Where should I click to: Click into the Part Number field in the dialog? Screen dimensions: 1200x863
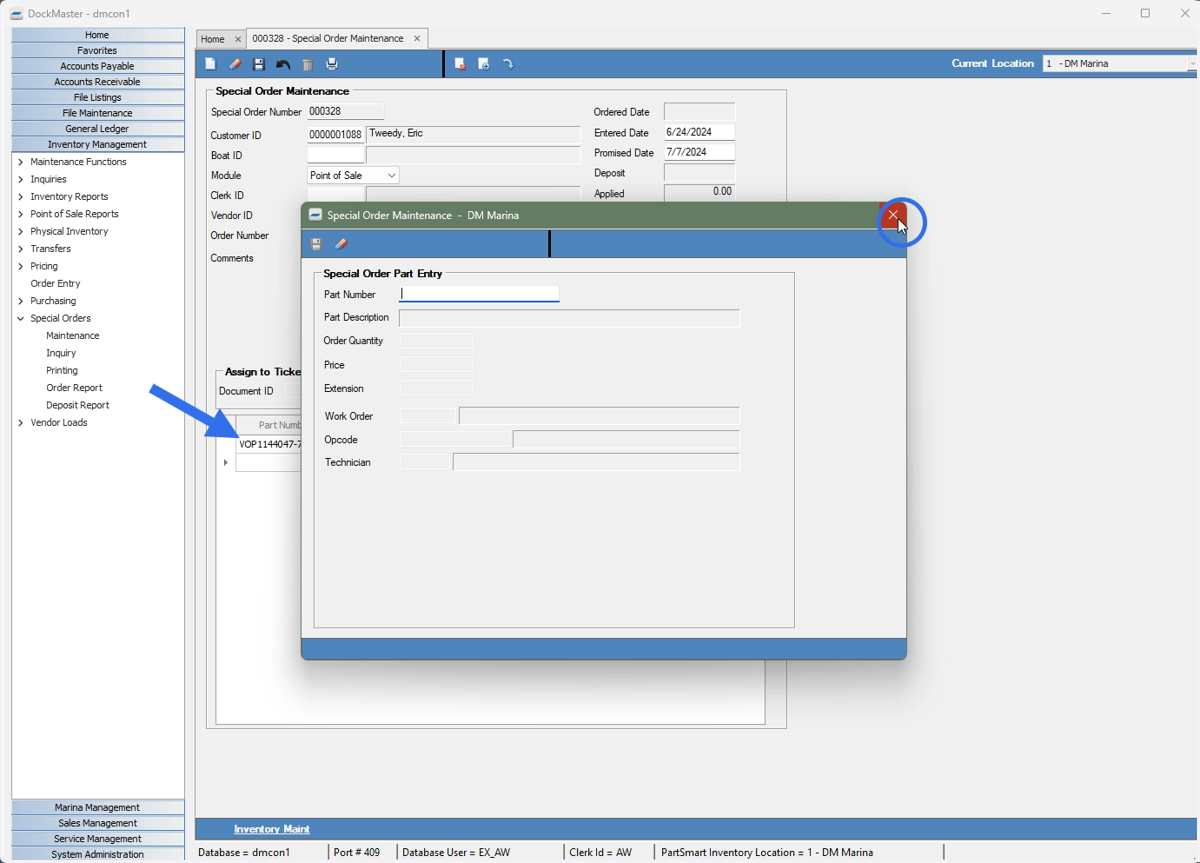(479, 294)
